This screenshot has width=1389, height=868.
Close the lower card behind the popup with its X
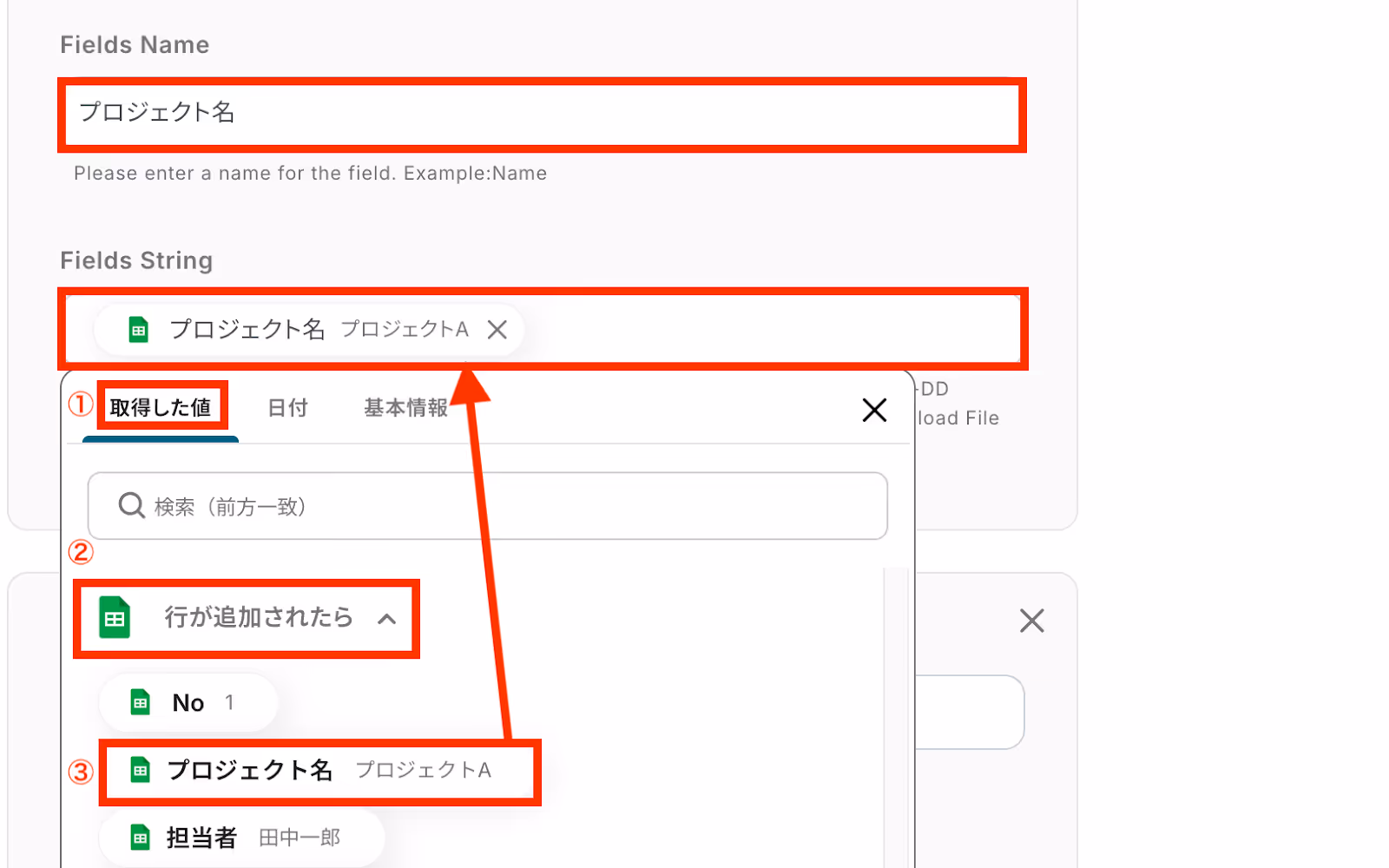pyautogui.click(x=1031, y=621)
